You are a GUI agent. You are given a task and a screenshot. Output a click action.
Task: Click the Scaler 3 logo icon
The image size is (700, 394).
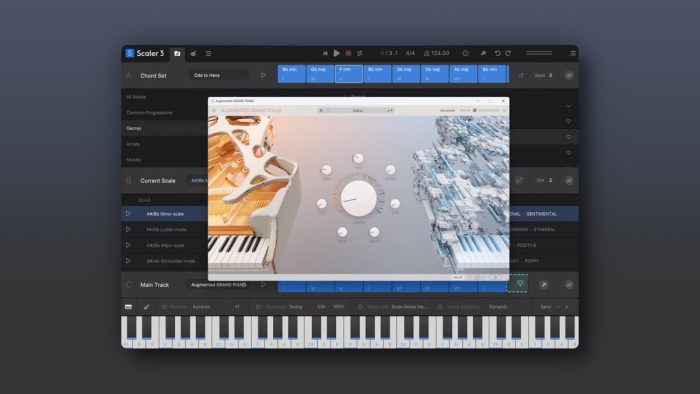129,53
